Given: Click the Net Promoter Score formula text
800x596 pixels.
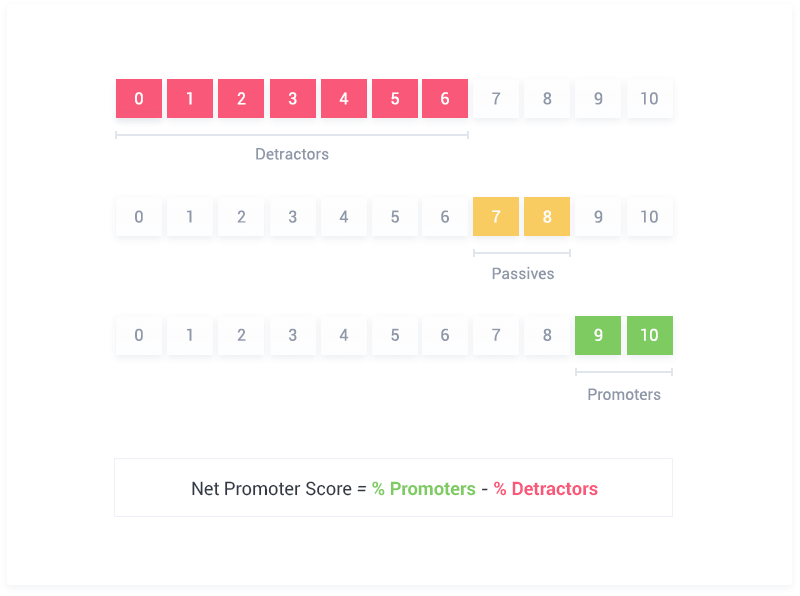Looking at the screenshot, I should [394, 489].
